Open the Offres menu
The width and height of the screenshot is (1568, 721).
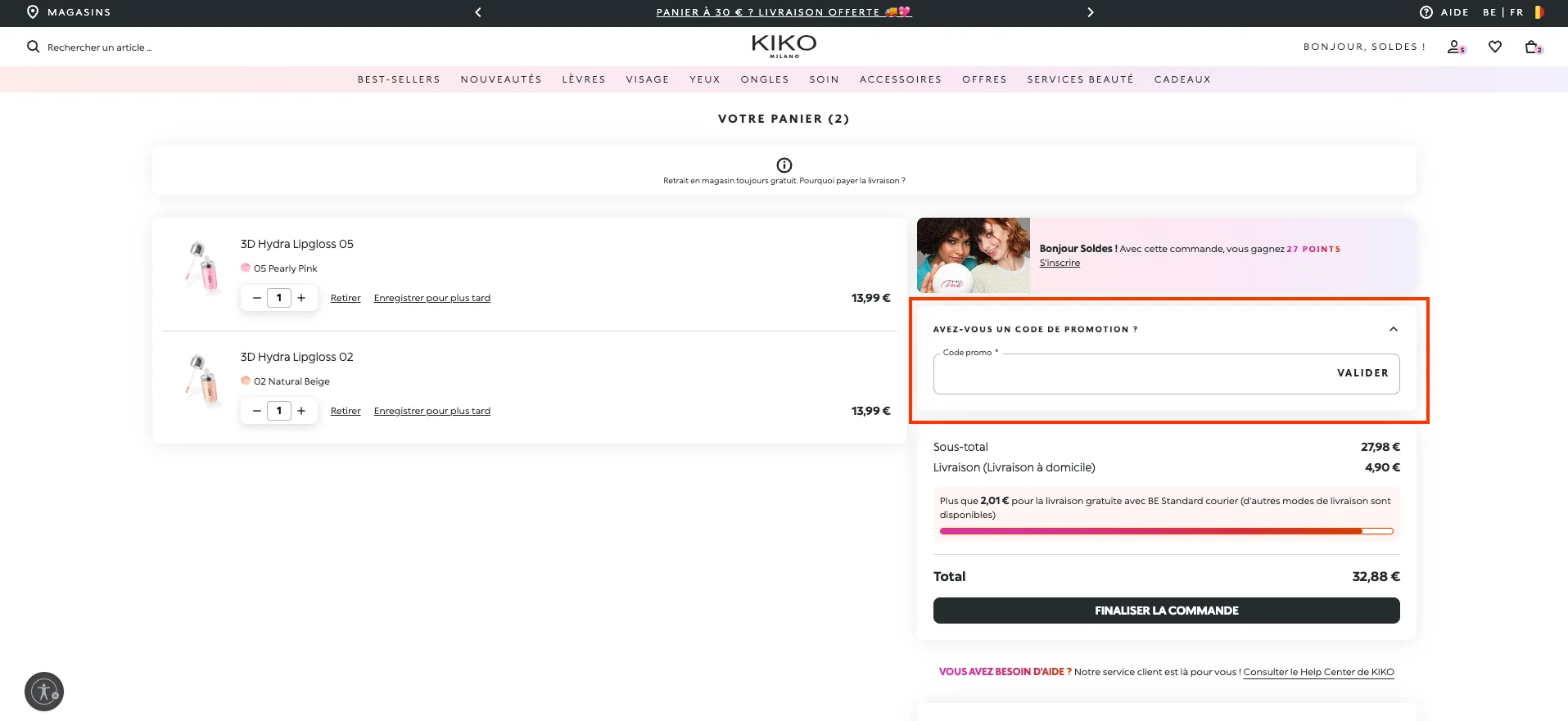[984, 79]
